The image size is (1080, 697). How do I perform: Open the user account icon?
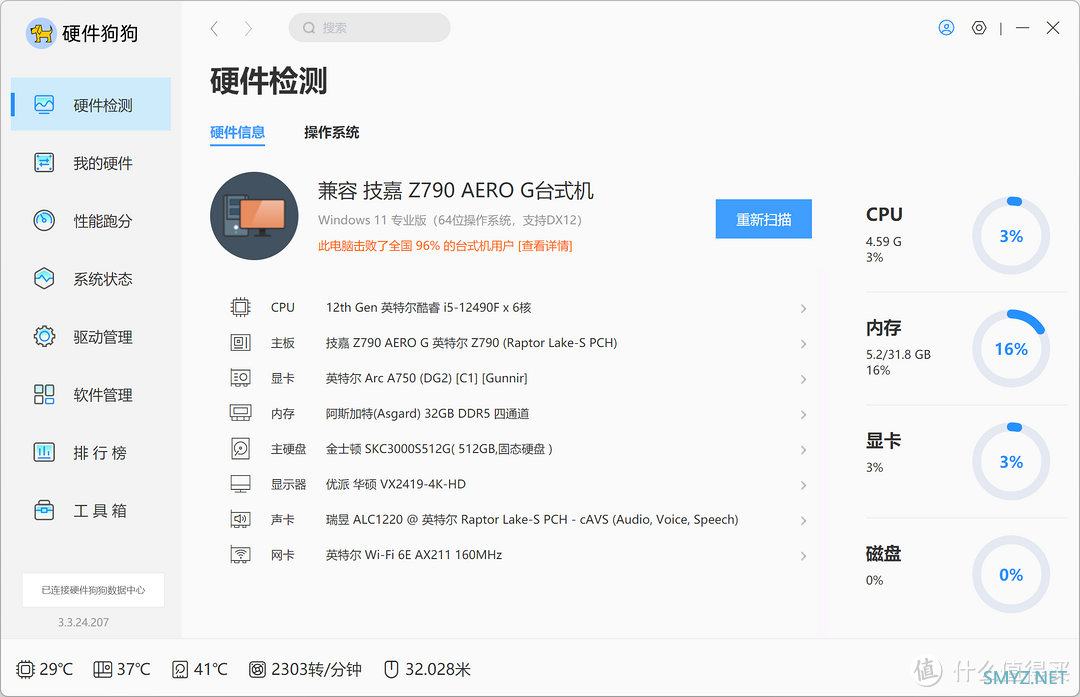coord(946,28)
